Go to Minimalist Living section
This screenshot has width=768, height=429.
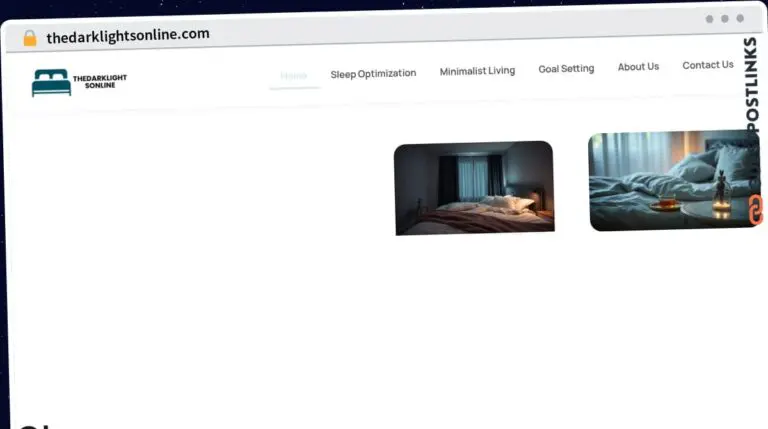click(477, 71)
